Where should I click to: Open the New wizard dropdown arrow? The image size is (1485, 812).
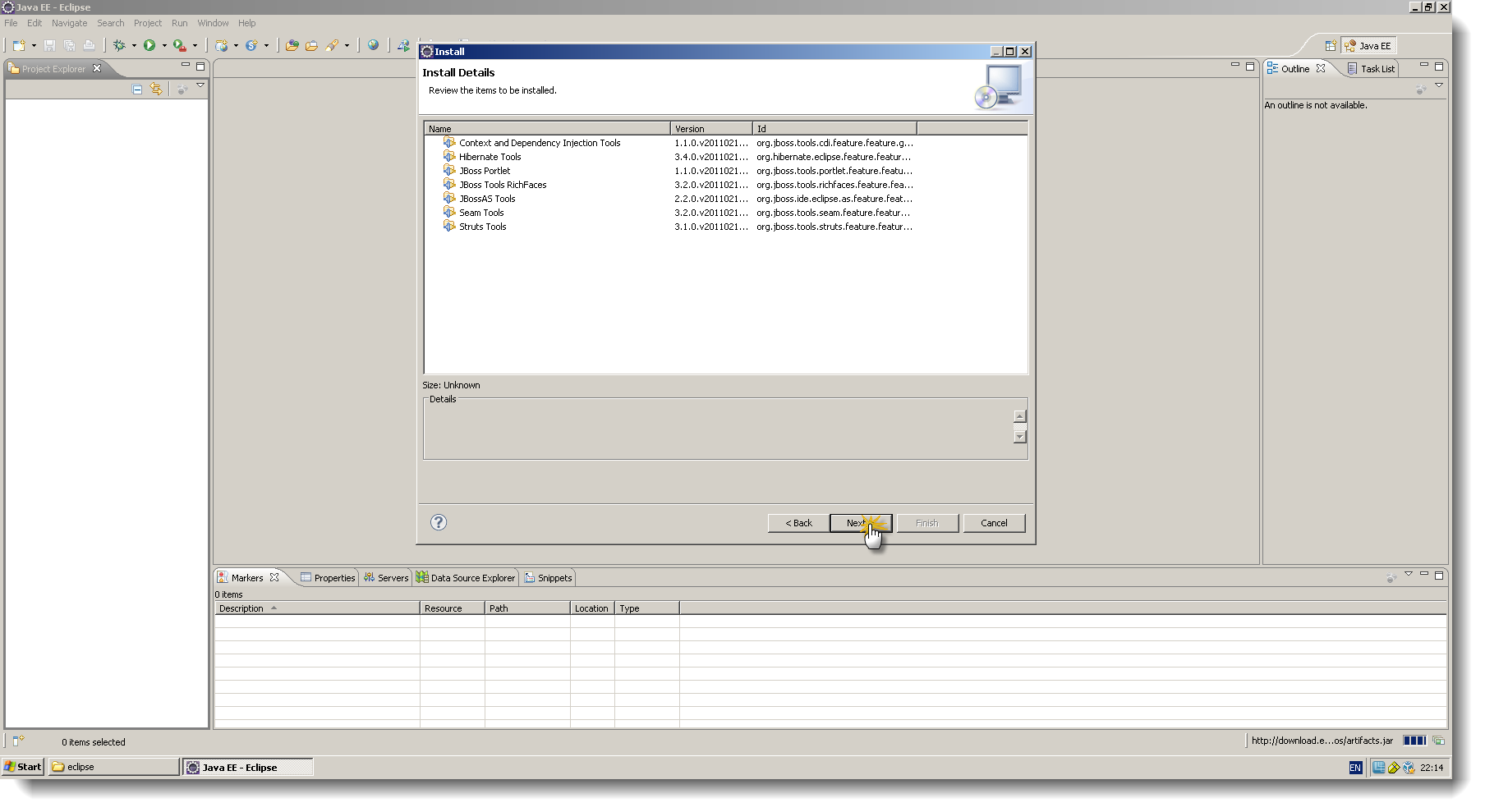point(34,45)
